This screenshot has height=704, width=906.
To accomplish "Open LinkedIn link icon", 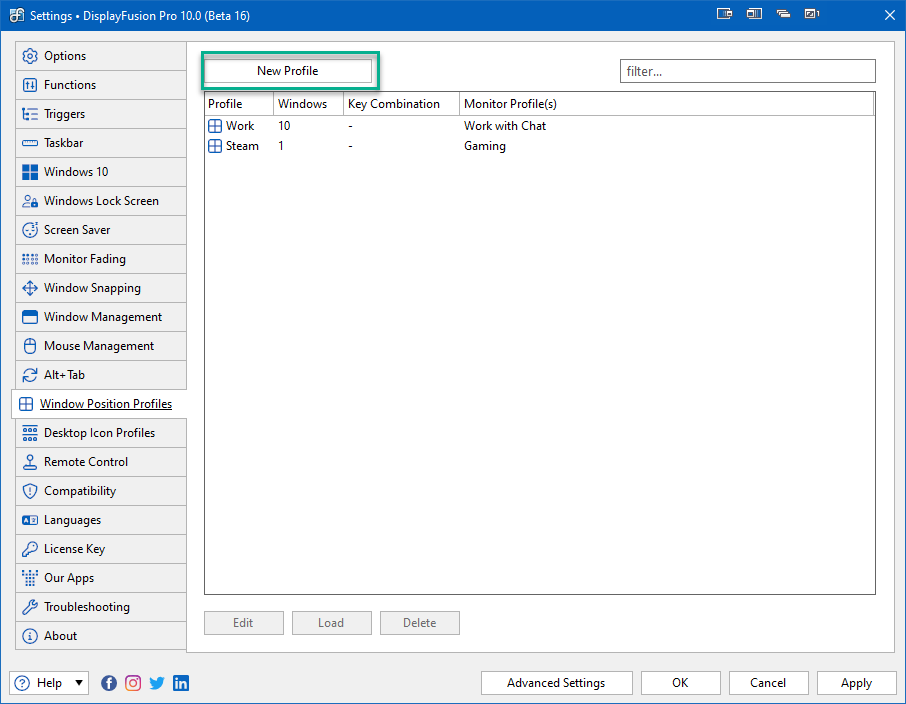I will 181,683.
